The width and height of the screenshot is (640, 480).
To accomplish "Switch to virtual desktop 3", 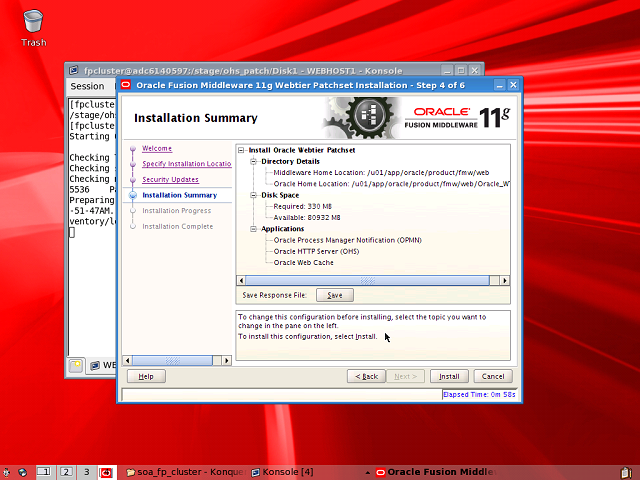I will pyautogui.click(x=87, y=472).
